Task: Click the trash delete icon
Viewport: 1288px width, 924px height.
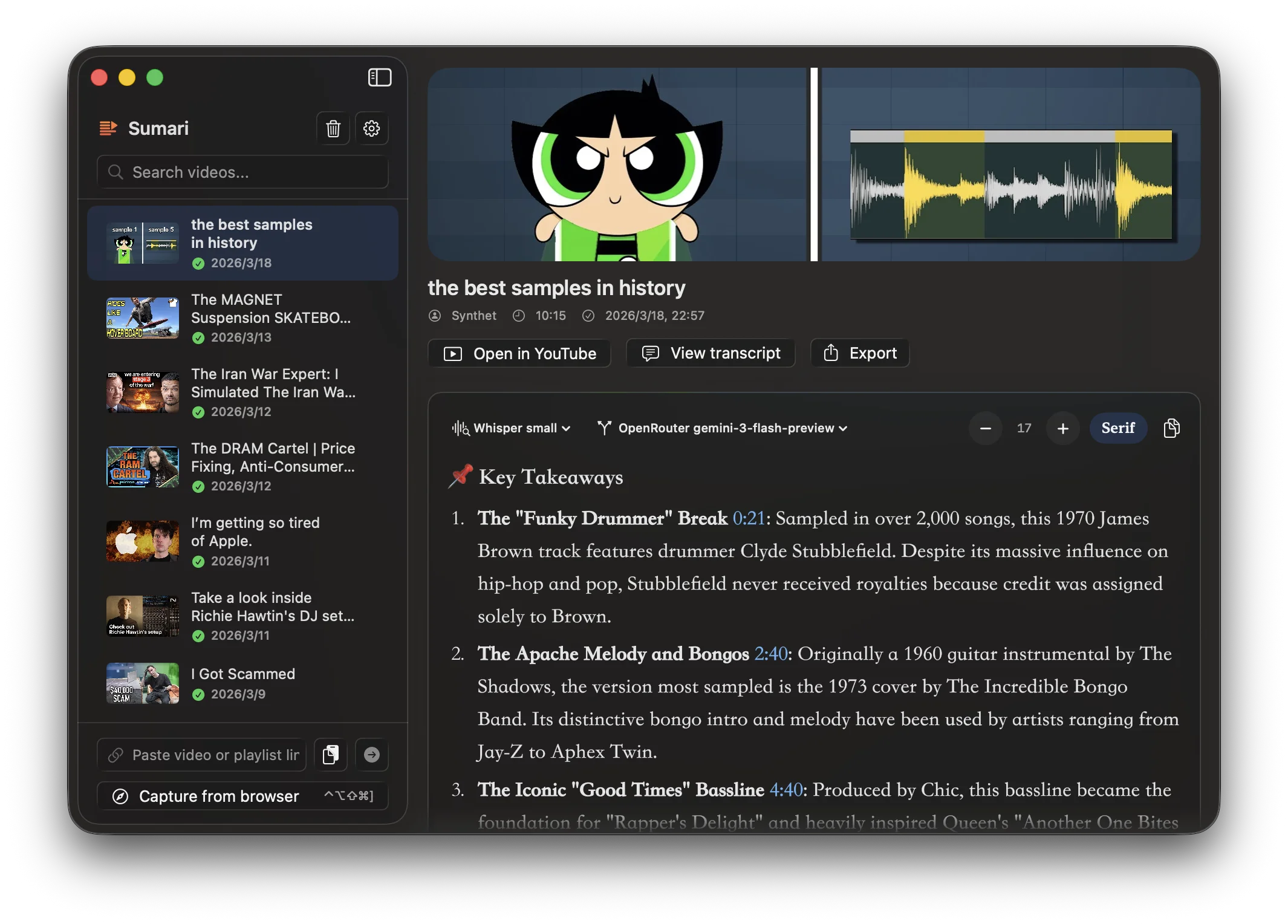Action: (333, 128)
